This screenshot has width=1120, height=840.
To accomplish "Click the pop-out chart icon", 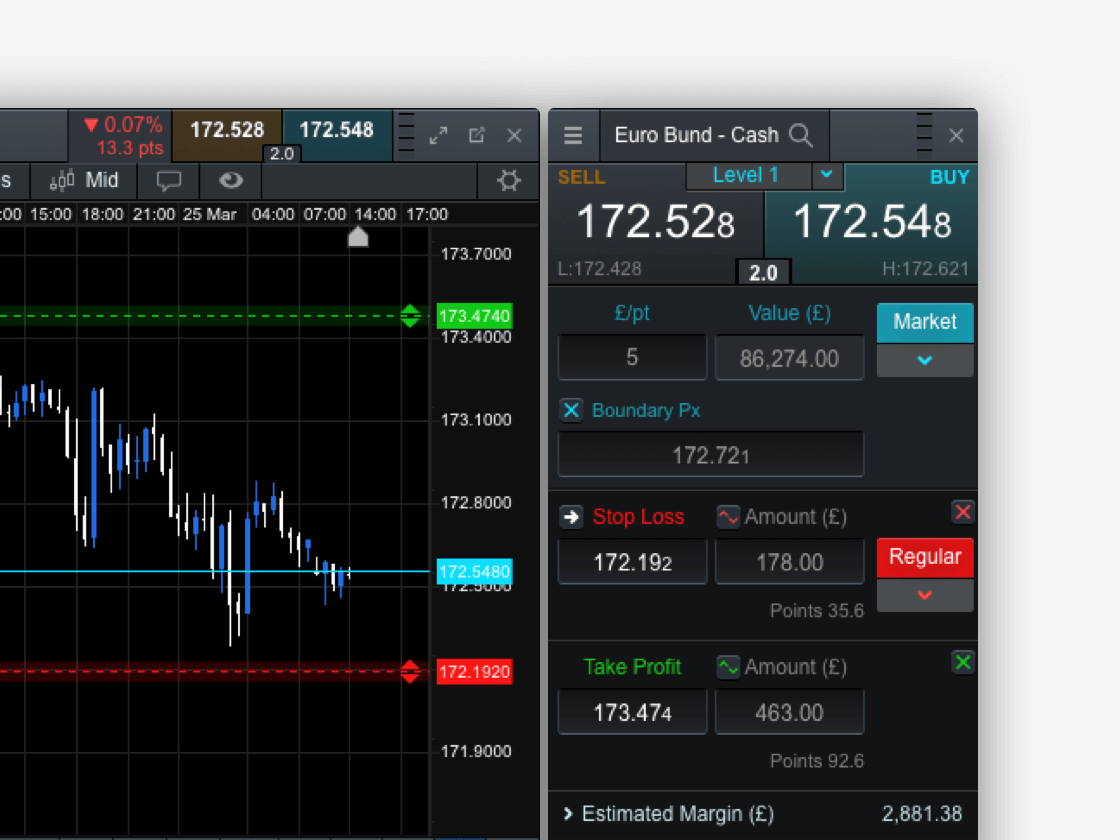I will click(x=476, y=134).
